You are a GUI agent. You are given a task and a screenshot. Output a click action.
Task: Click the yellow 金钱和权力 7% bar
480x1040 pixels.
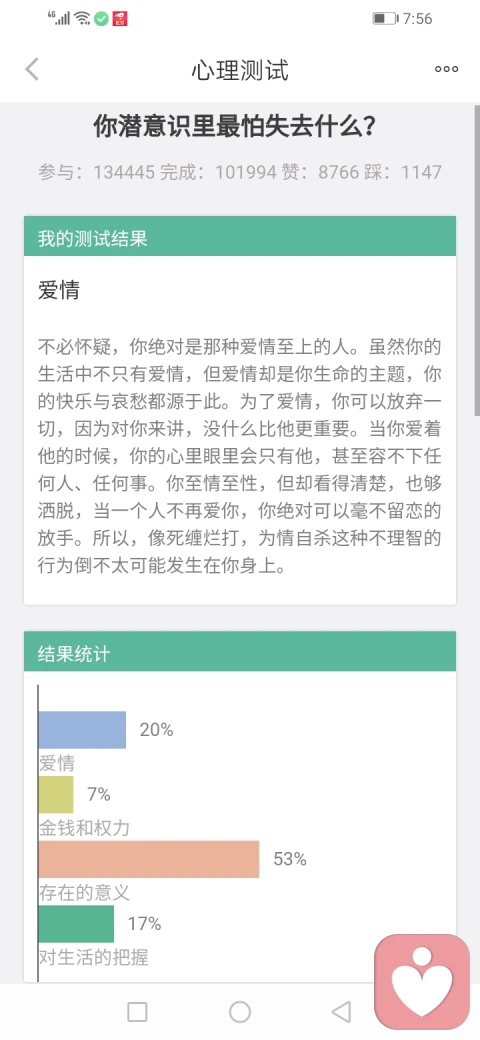[56, 795]
